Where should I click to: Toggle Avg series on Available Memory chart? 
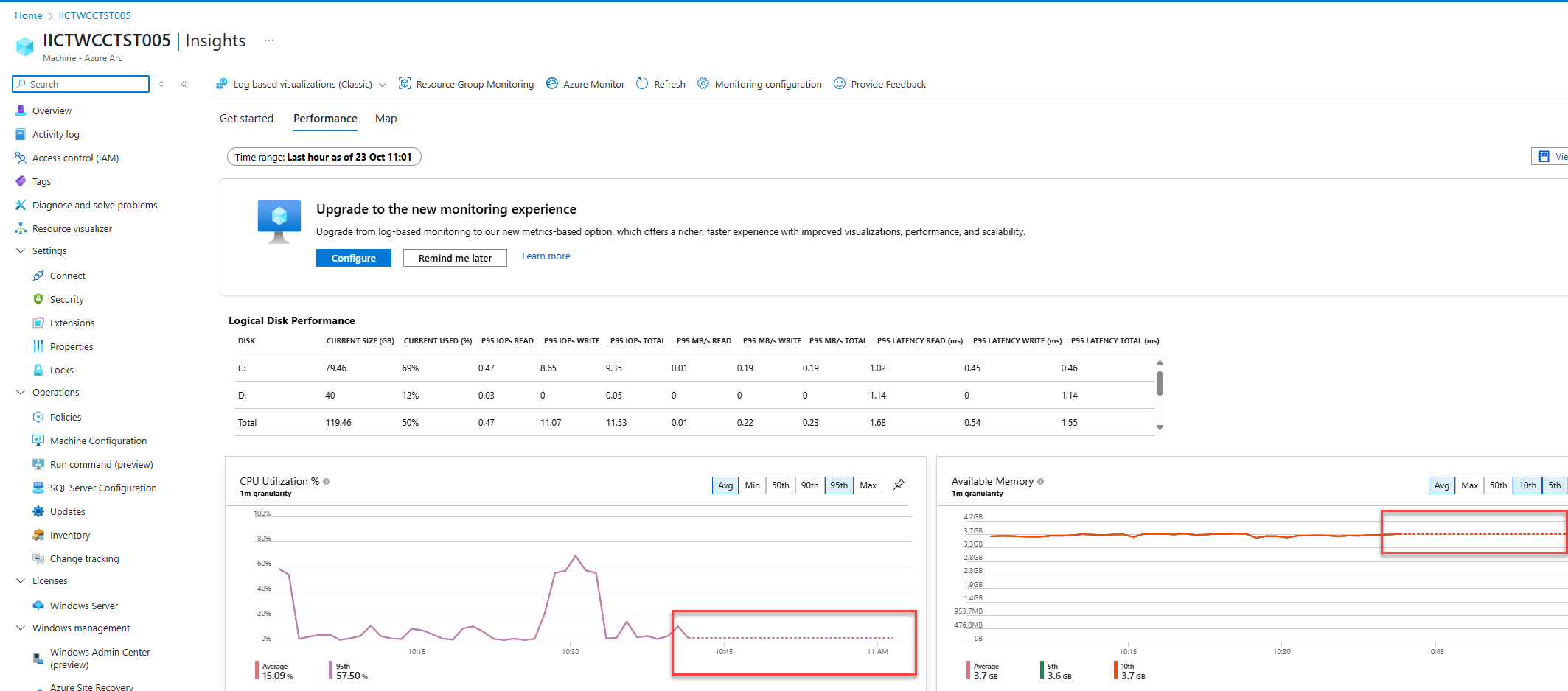click(1442, 485)
